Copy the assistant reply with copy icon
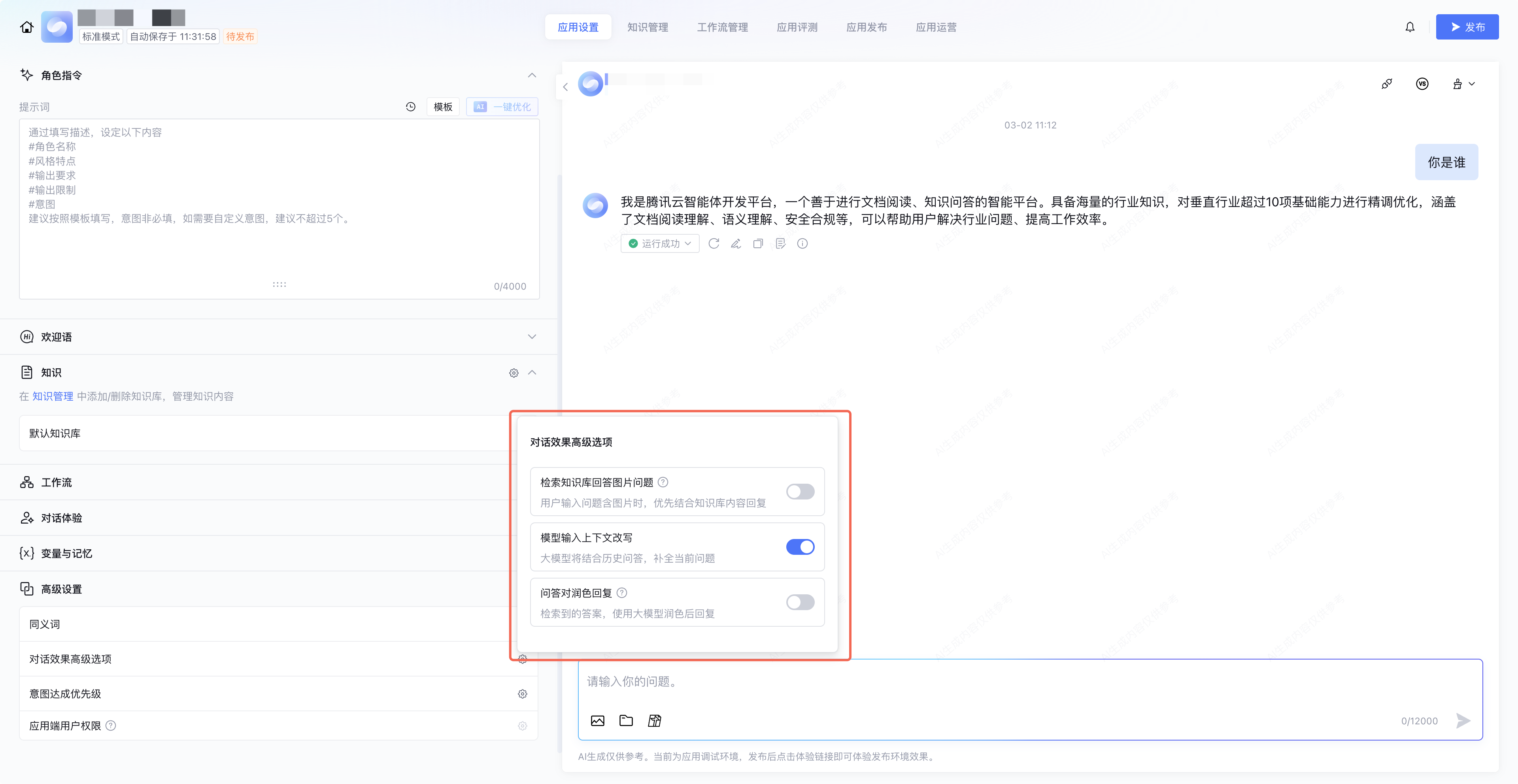Image resolution: width=1518 pixels, height=784 pixels. tap(758, 243)
